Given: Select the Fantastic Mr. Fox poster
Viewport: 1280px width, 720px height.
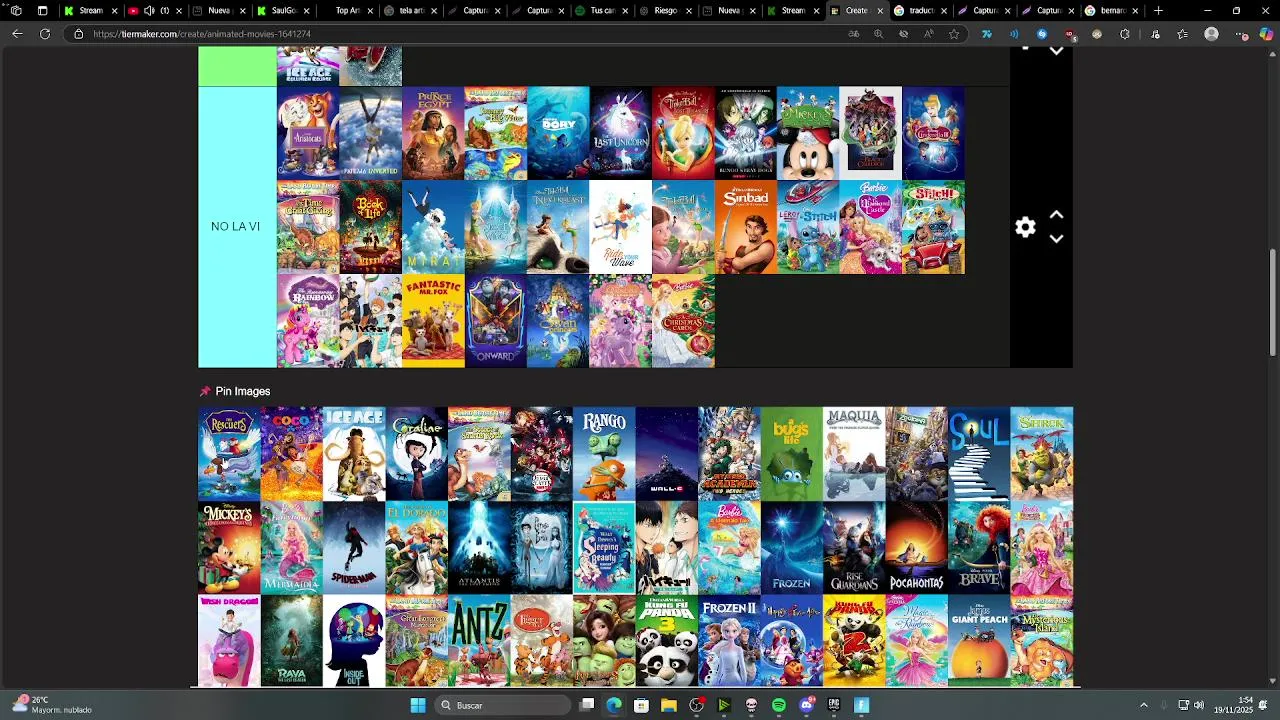Looking at the screenshot, I should pos(433,321).
